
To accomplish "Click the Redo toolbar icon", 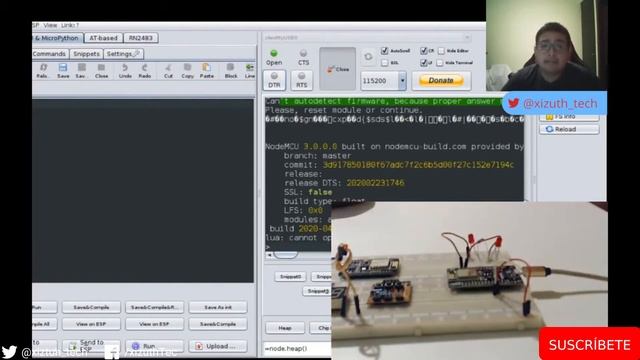I will click(144, 70).
